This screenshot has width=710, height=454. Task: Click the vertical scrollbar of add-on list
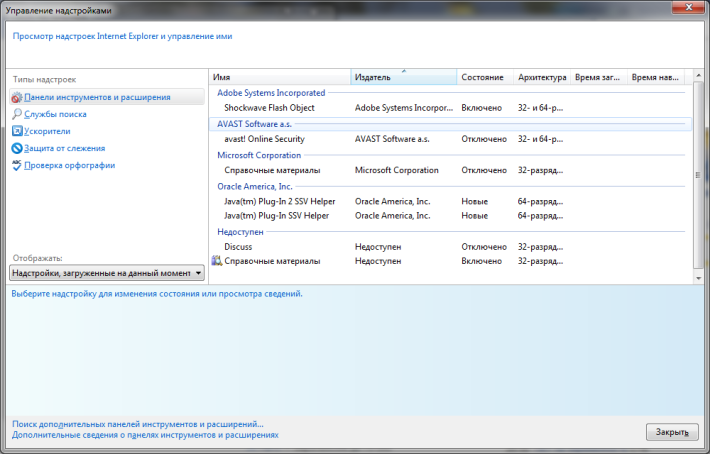pyautogui.click(x=697, y=170)
